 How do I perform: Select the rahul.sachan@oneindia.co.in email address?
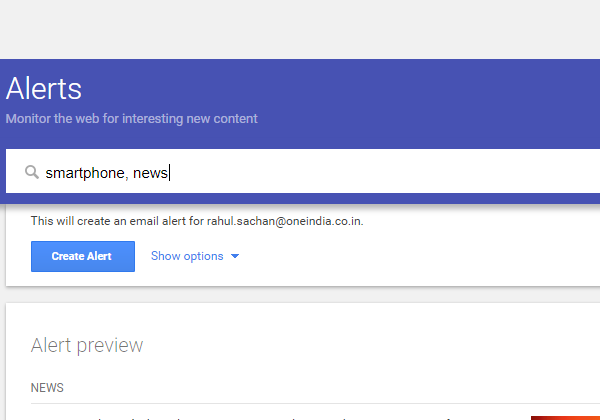point(284,221)
